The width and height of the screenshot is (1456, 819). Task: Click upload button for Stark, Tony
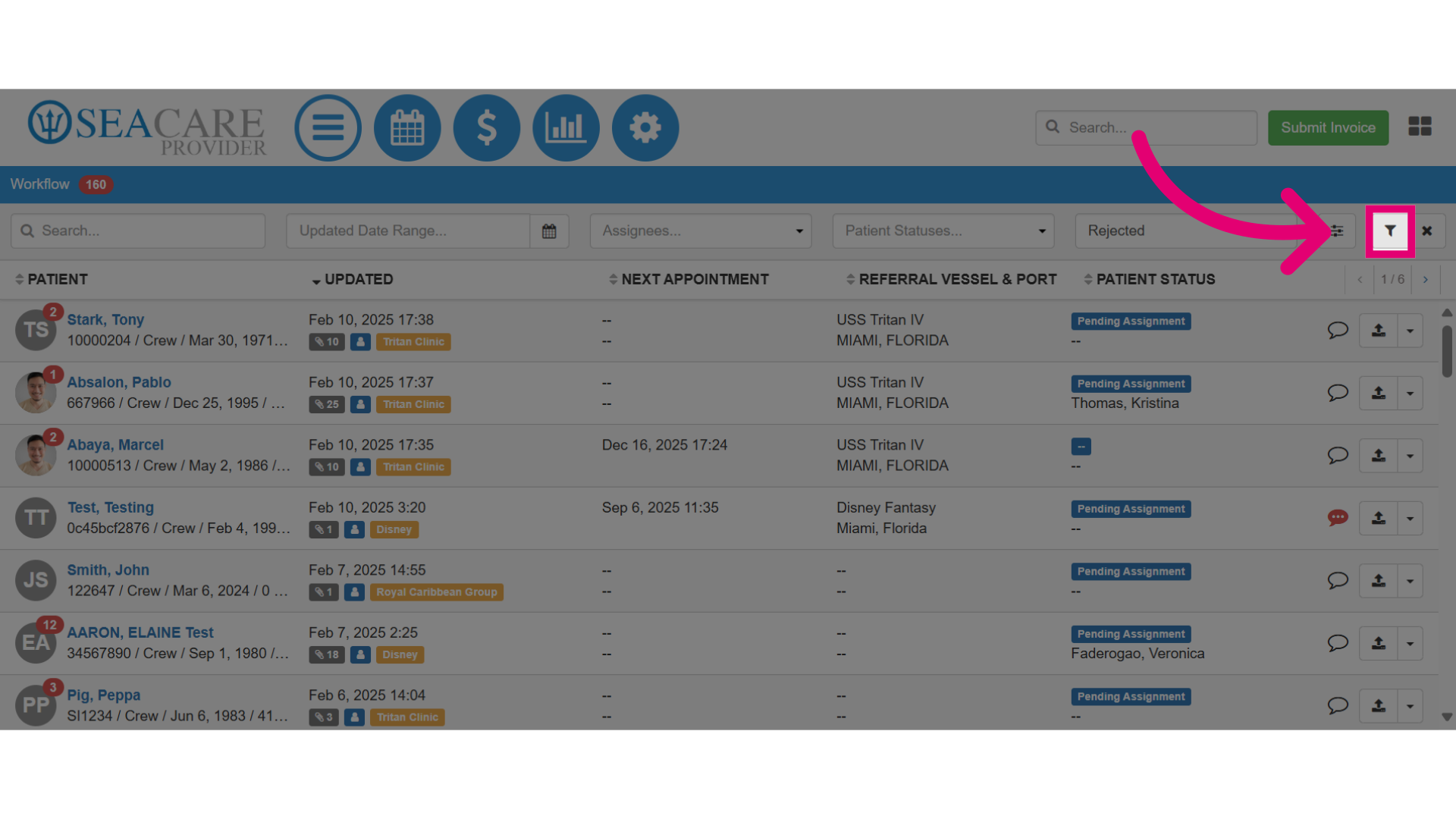(1378, 331)
